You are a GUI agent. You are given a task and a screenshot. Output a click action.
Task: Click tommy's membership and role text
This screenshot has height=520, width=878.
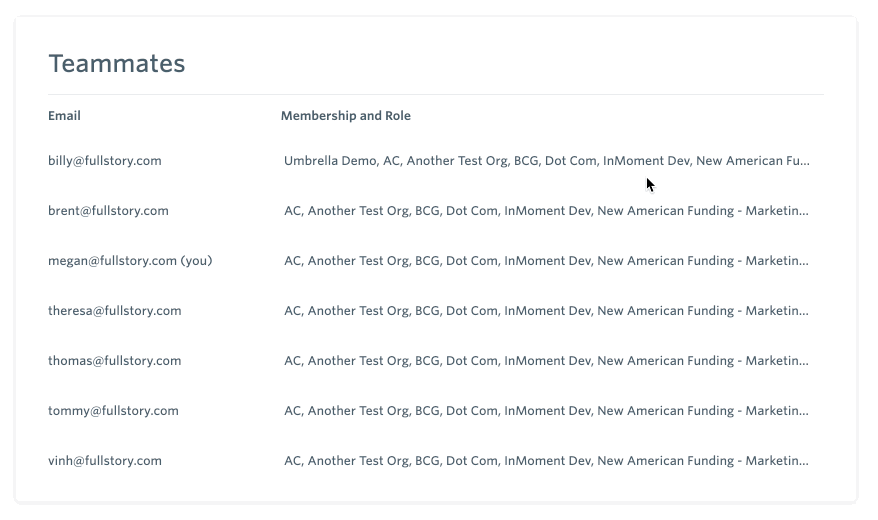546,411
